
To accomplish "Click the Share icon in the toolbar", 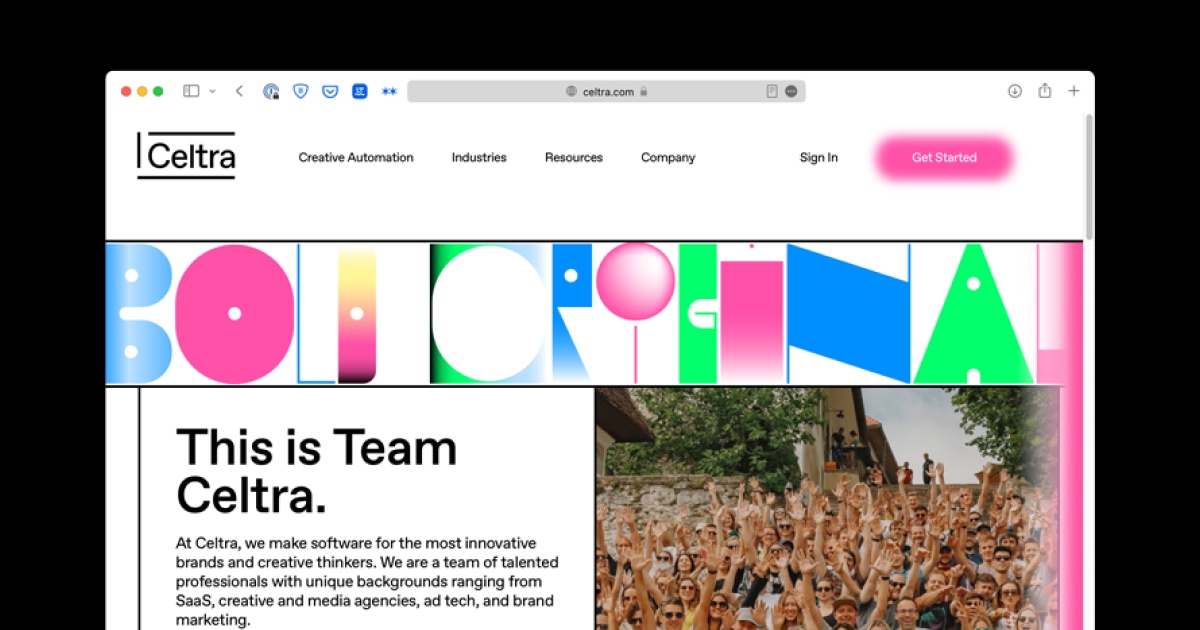I will (x=1044, y=91).
